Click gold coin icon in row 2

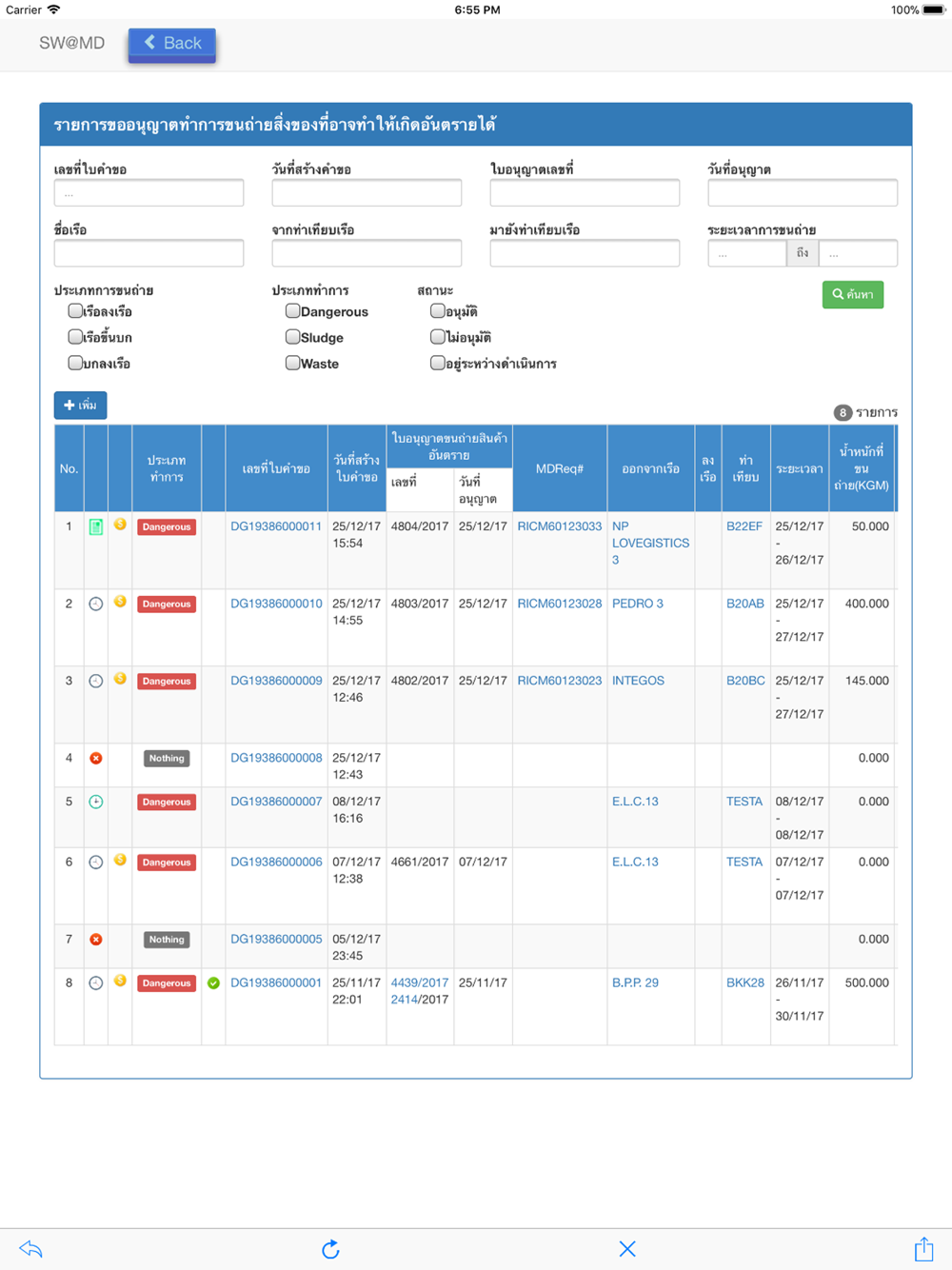[120, 602]
